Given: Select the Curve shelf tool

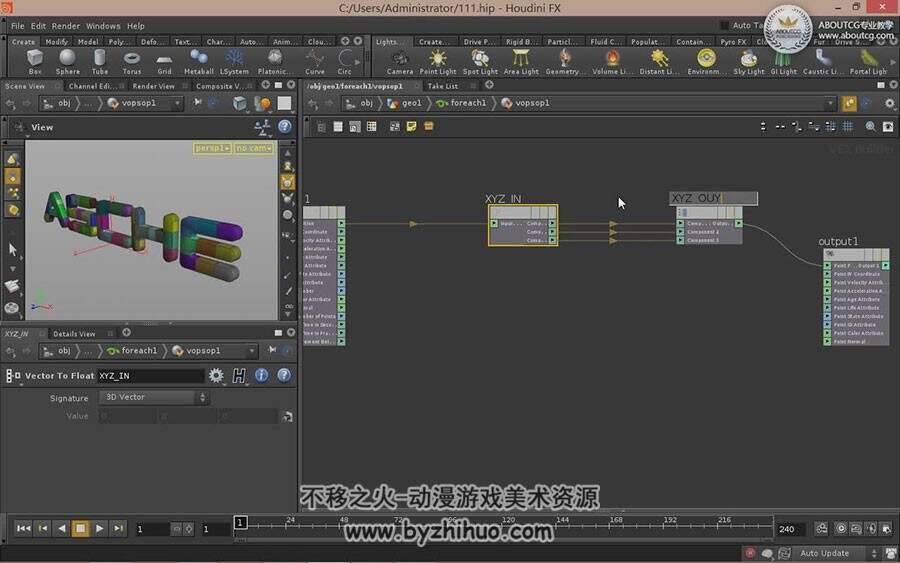Looking at the screenshot, I should [315, 62].
